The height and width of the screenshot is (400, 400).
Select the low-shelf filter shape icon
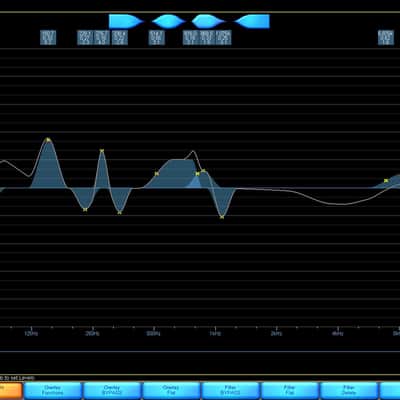tap(126, 21)
